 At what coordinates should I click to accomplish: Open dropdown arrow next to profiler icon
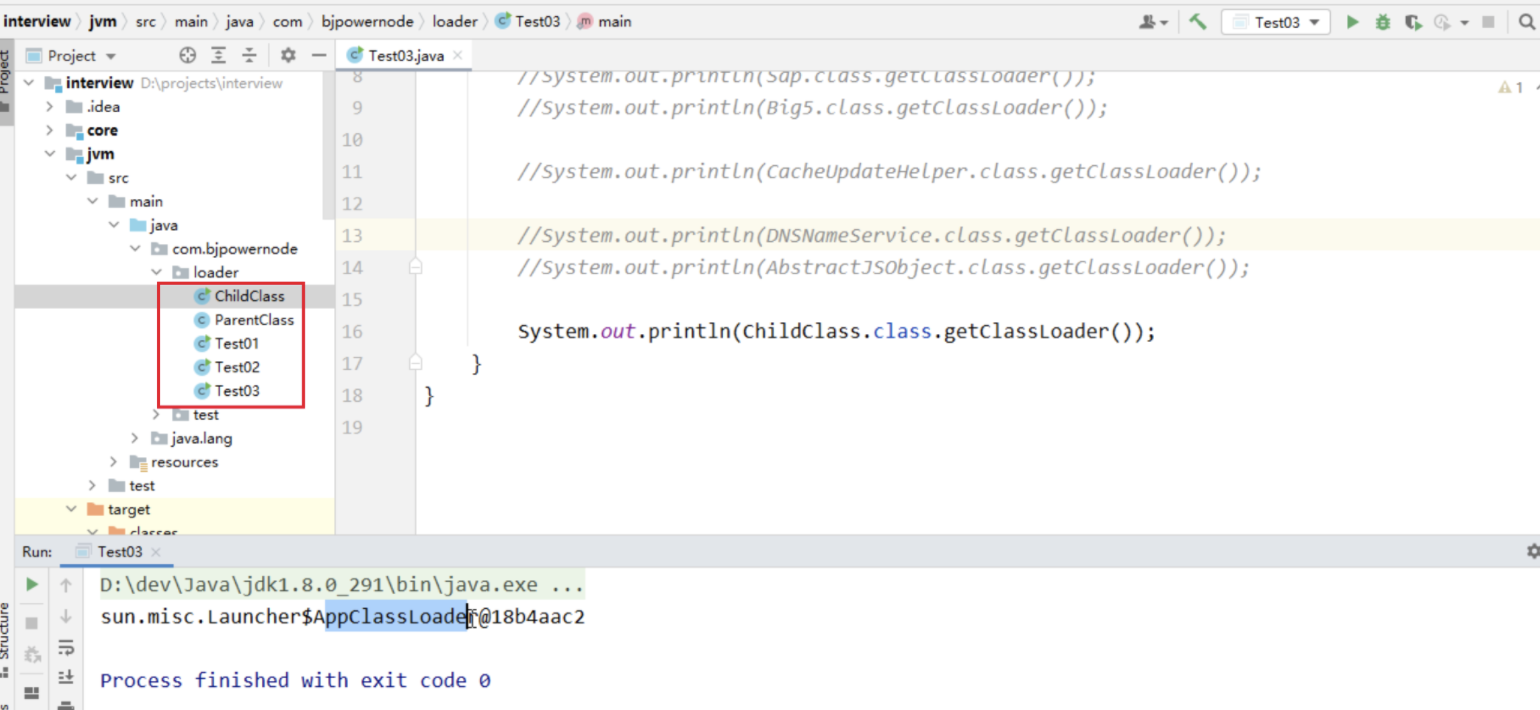pos(1464,22)
